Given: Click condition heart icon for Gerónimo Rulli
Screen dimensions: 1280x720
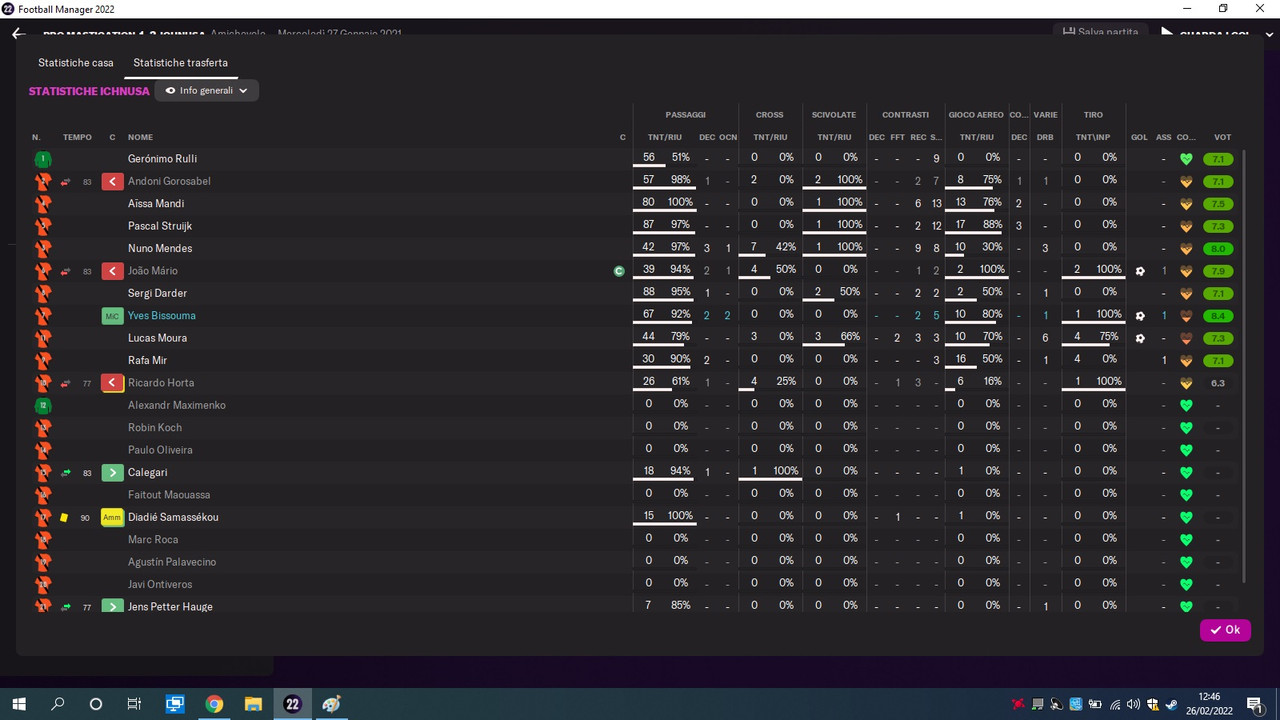Looking at the screenshot, I should 1187,159.
